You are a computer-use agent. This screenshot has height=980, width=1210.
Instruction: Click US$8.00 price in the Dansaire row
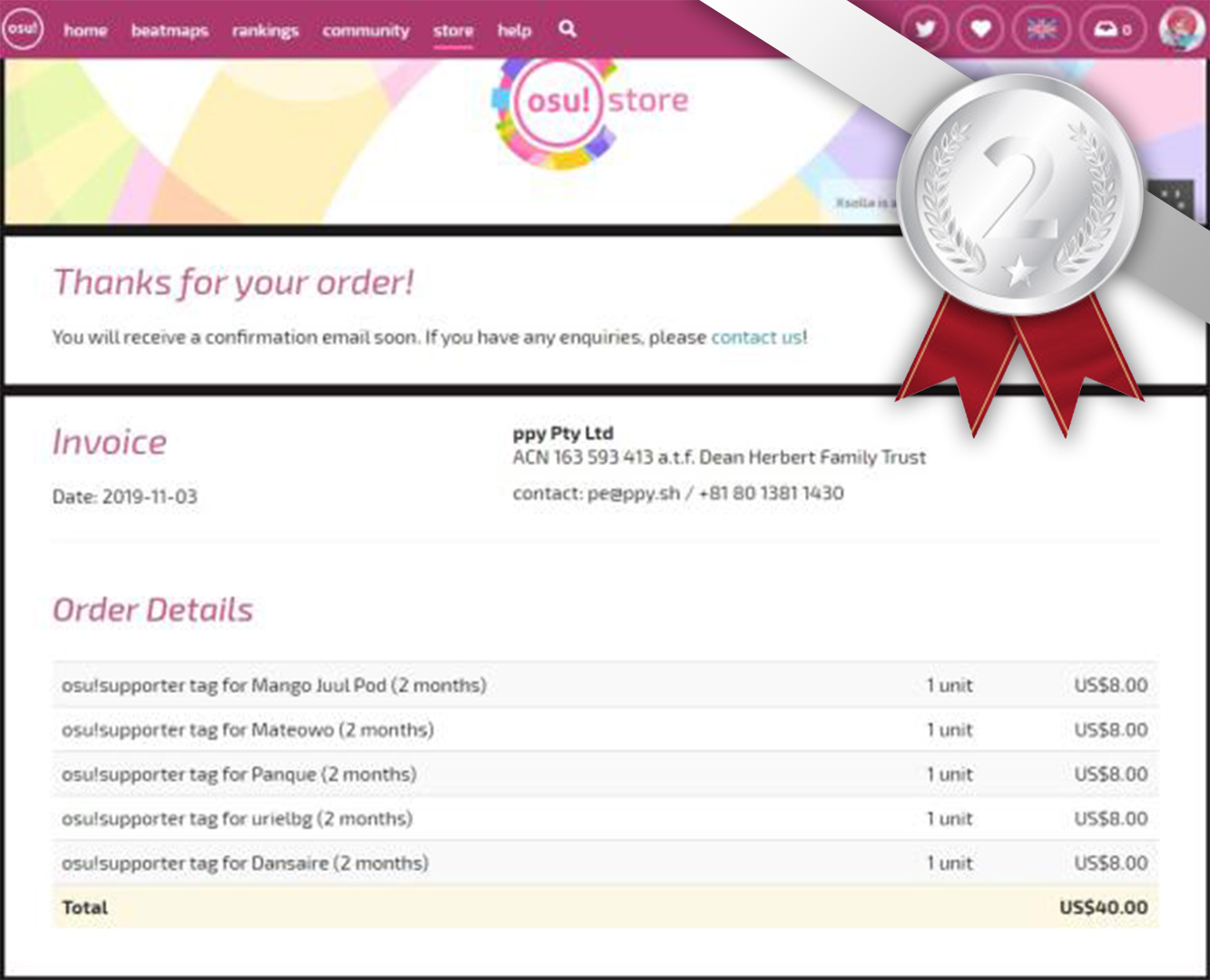coord(1111,863)
